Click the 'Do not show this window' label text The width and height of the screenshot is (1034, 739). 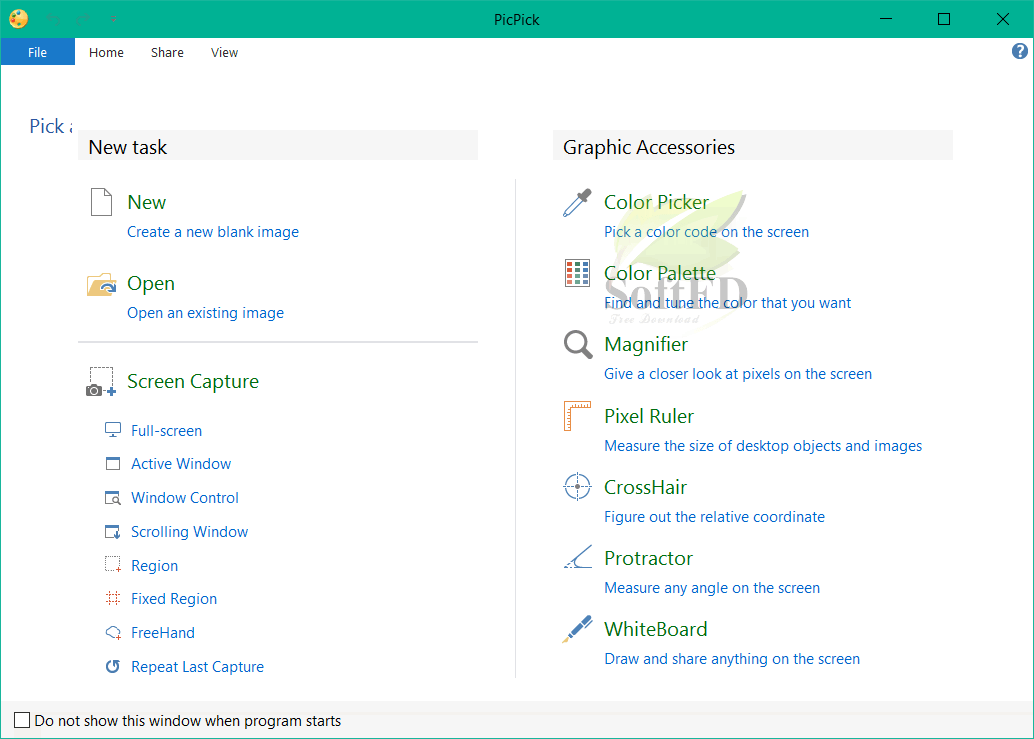click(188, 721)
